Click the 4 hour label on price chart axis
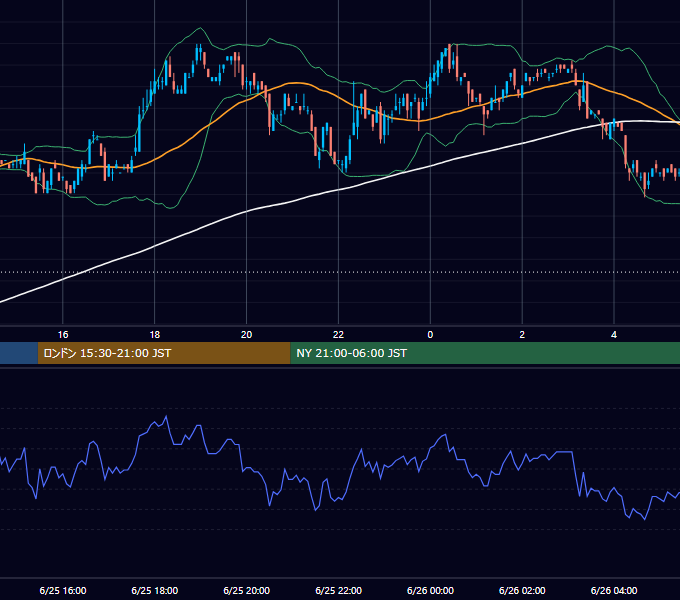Image resolution: width=680 pixels, height=600 pixels. click(x=614, y=335)
